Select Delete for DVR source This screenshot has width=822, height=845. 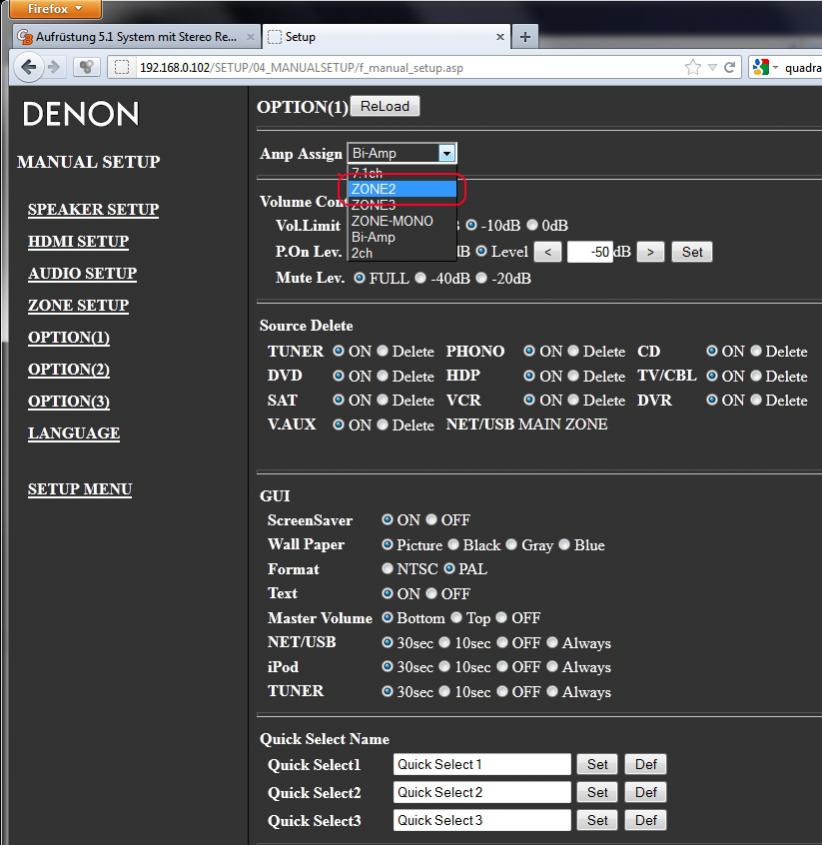click(x=756, y=400)
